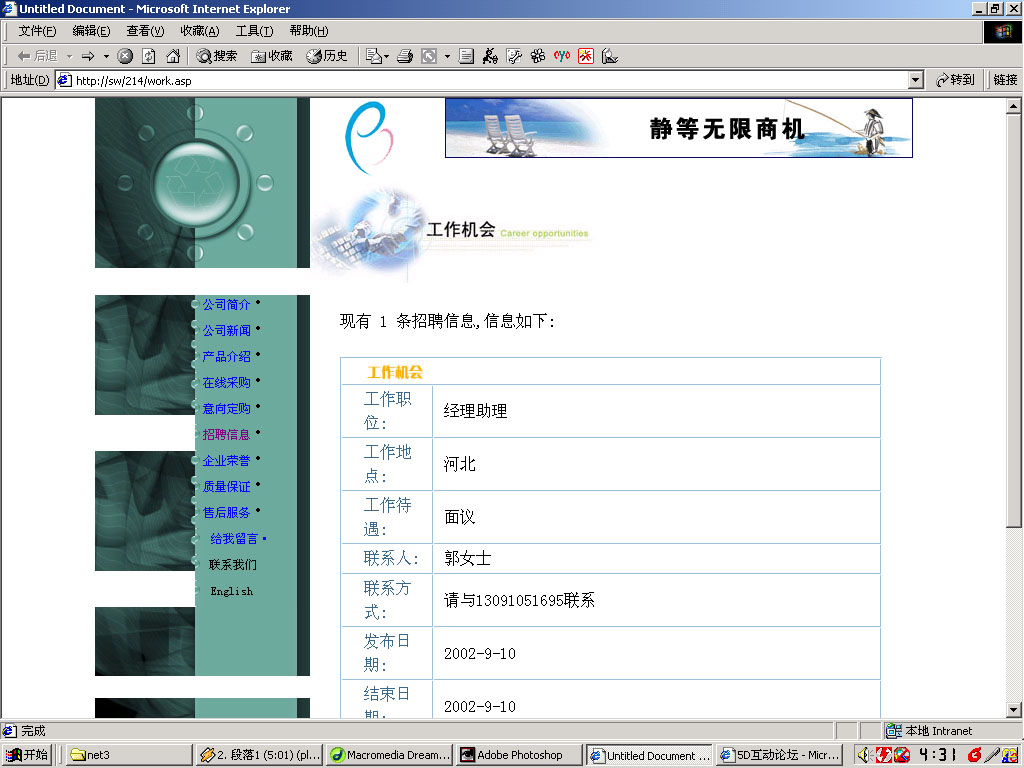Click the Stop button in toolbar
Image resolution: width=1024 pixels, height=768 pixels.
[125, 56]
